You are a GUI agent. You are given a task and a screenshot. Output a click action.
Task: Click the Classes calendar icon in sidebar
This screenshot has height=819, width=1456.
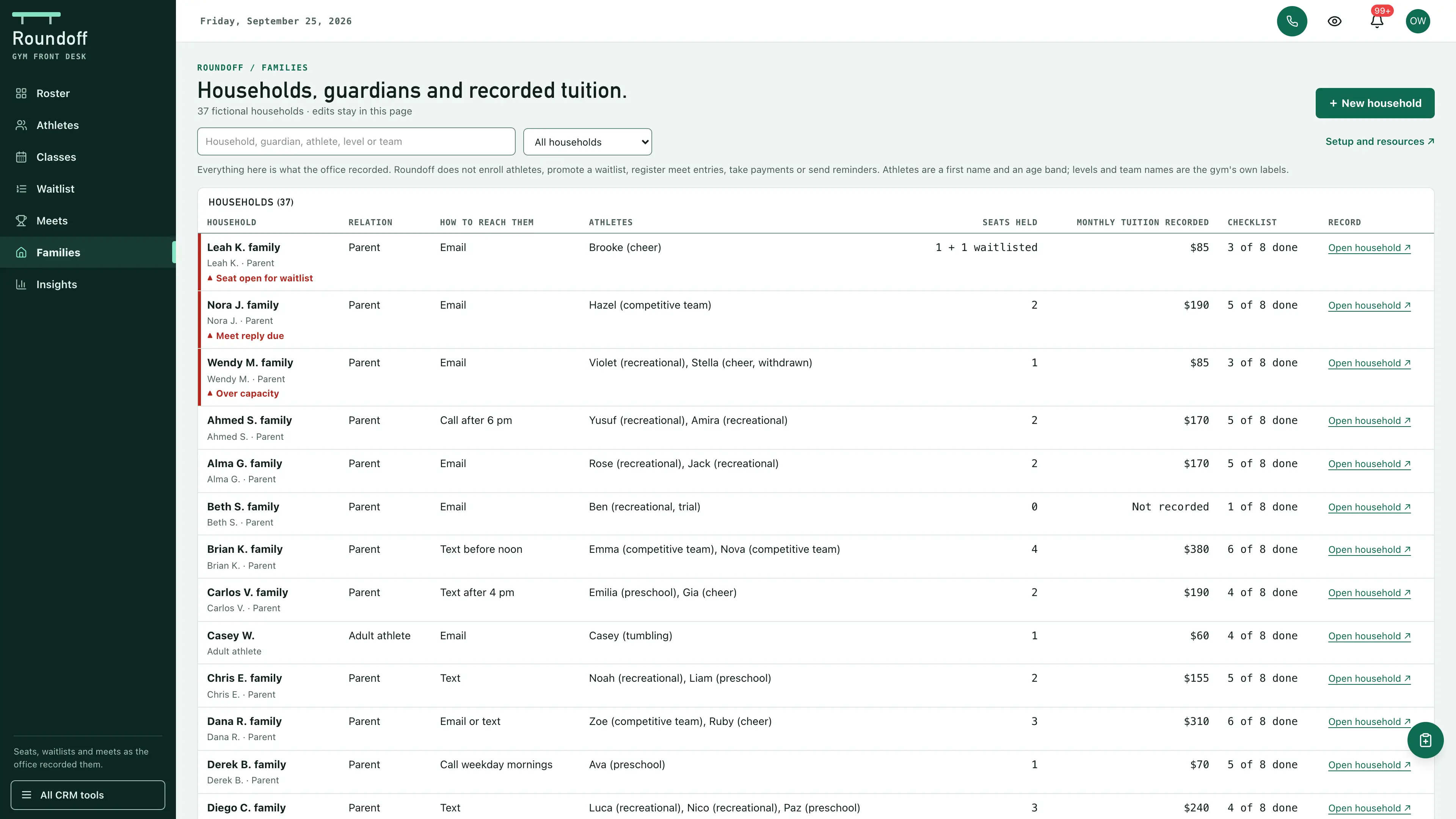coord(21,157)
